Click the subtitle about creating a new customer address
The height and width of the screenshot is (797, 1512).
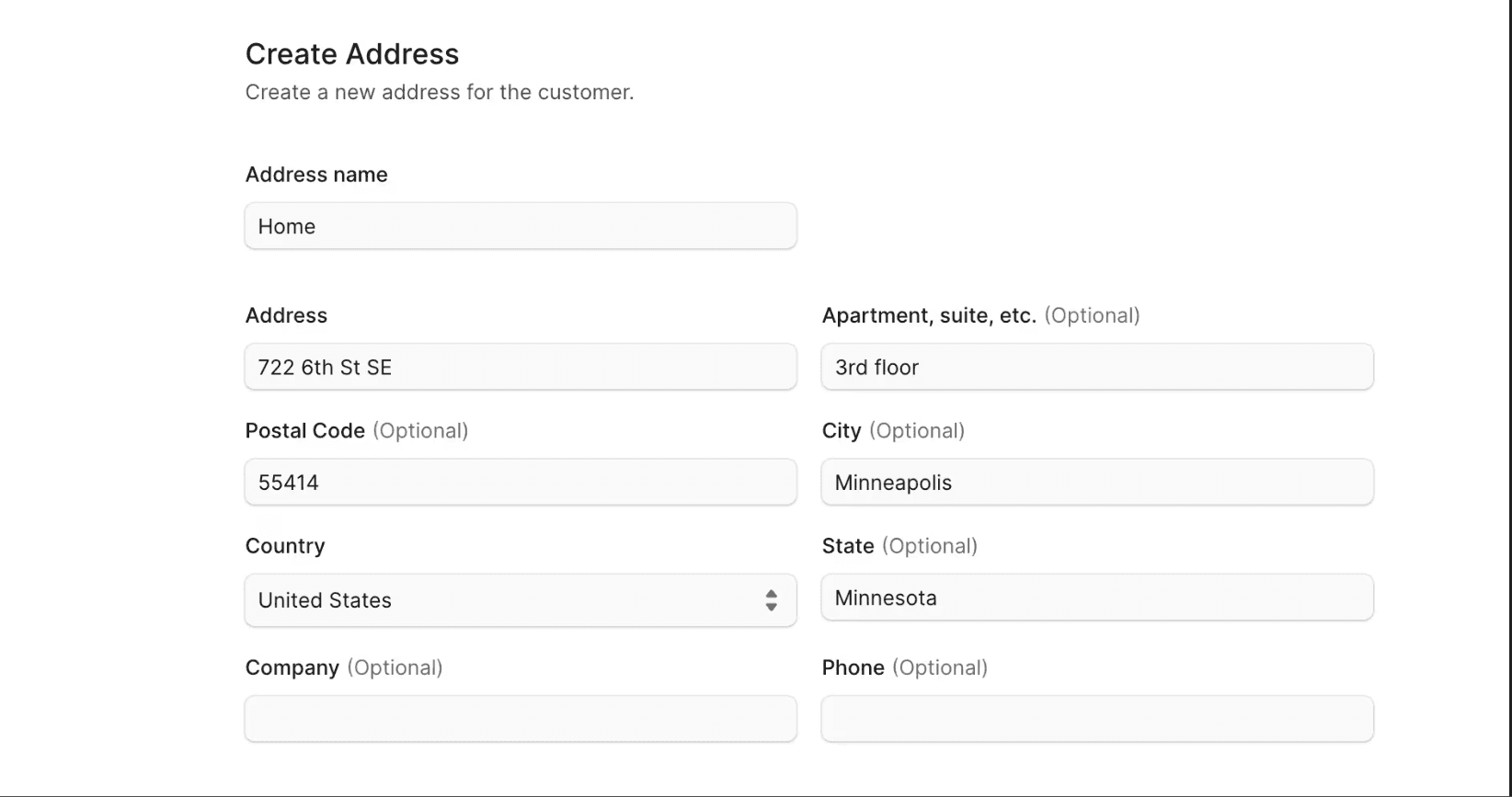click(x=439, y=92)
